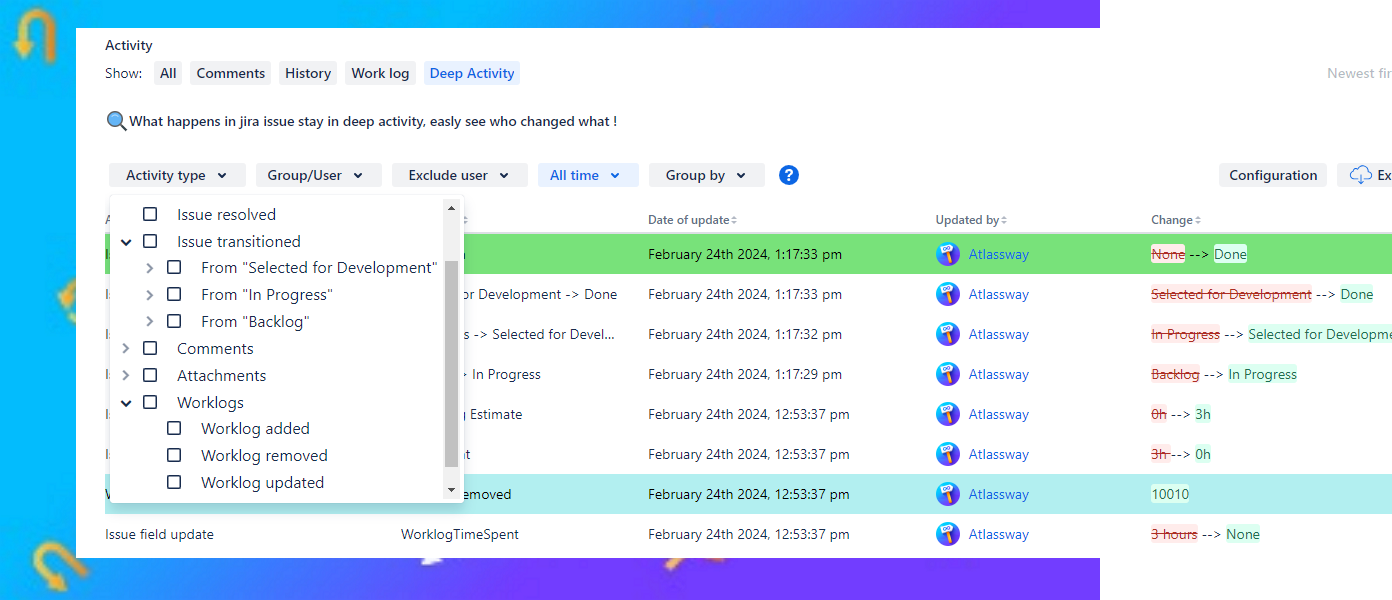Check From "In Progress" checkbox
This screenshot has width=1392, height=600.
174,294
